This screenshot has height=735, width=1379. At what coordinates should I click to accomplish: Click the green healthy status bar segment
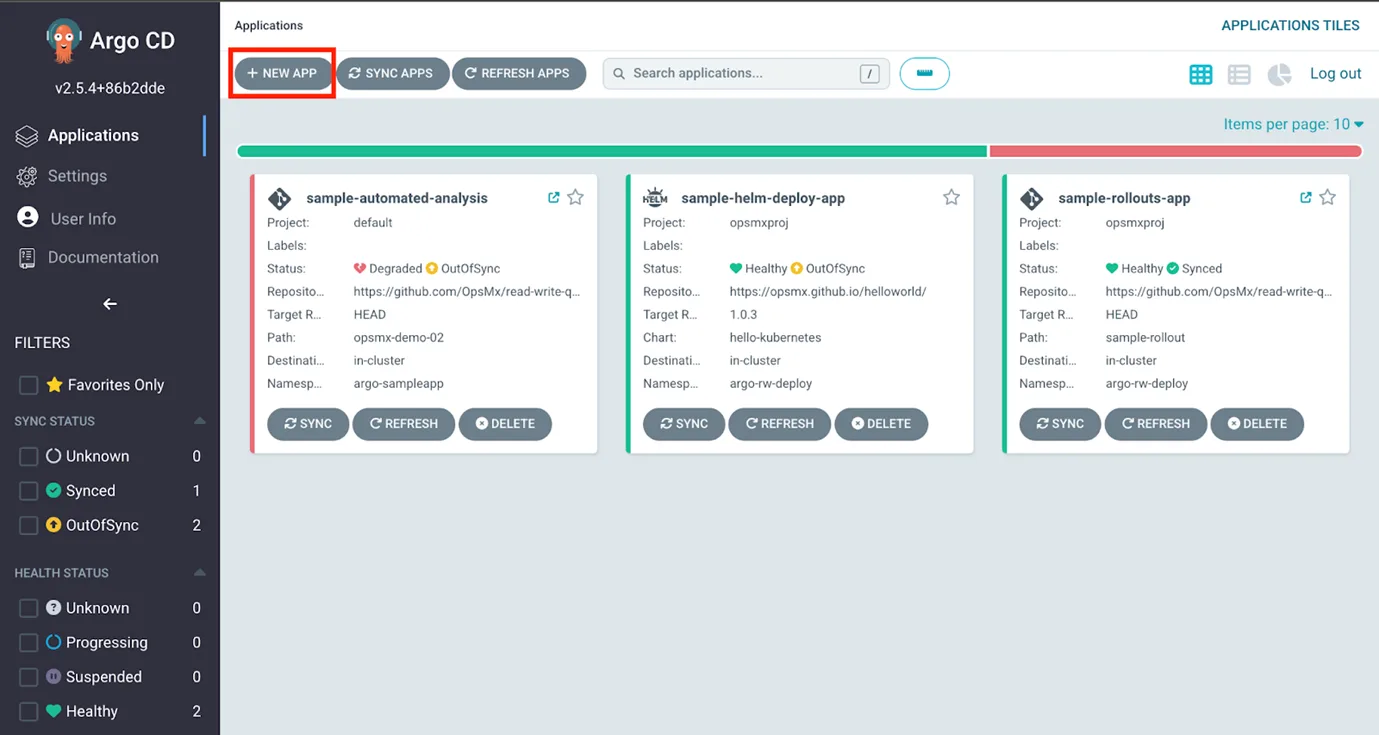click(612, 152)
